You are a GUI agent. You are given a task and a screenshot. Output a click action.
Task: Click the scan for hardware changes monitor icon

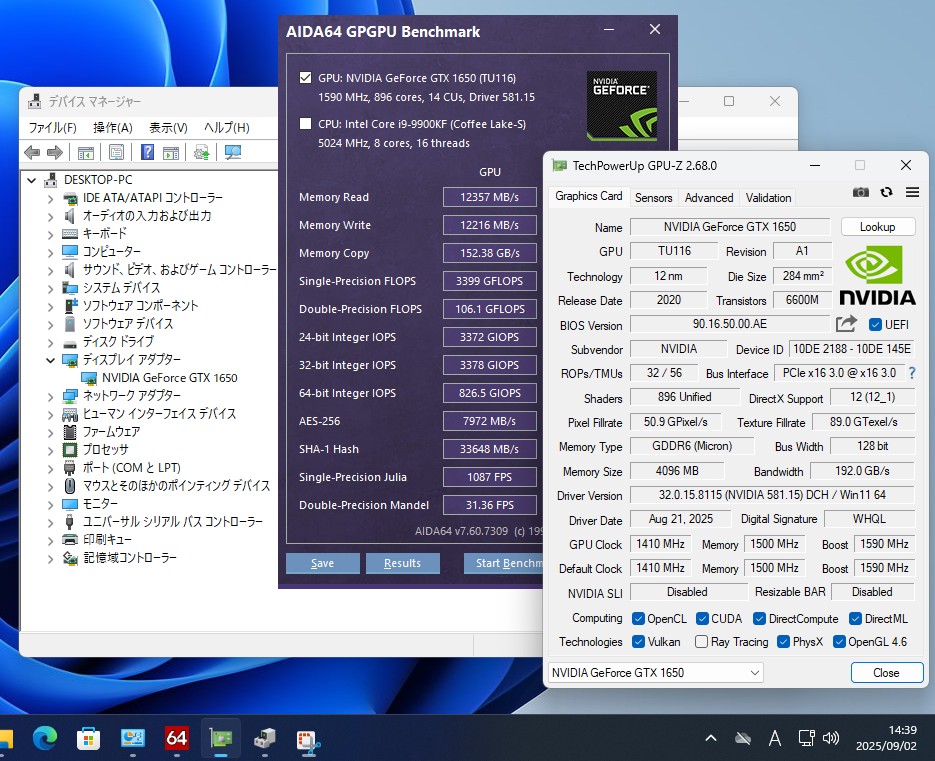click(x=233, y=153)
